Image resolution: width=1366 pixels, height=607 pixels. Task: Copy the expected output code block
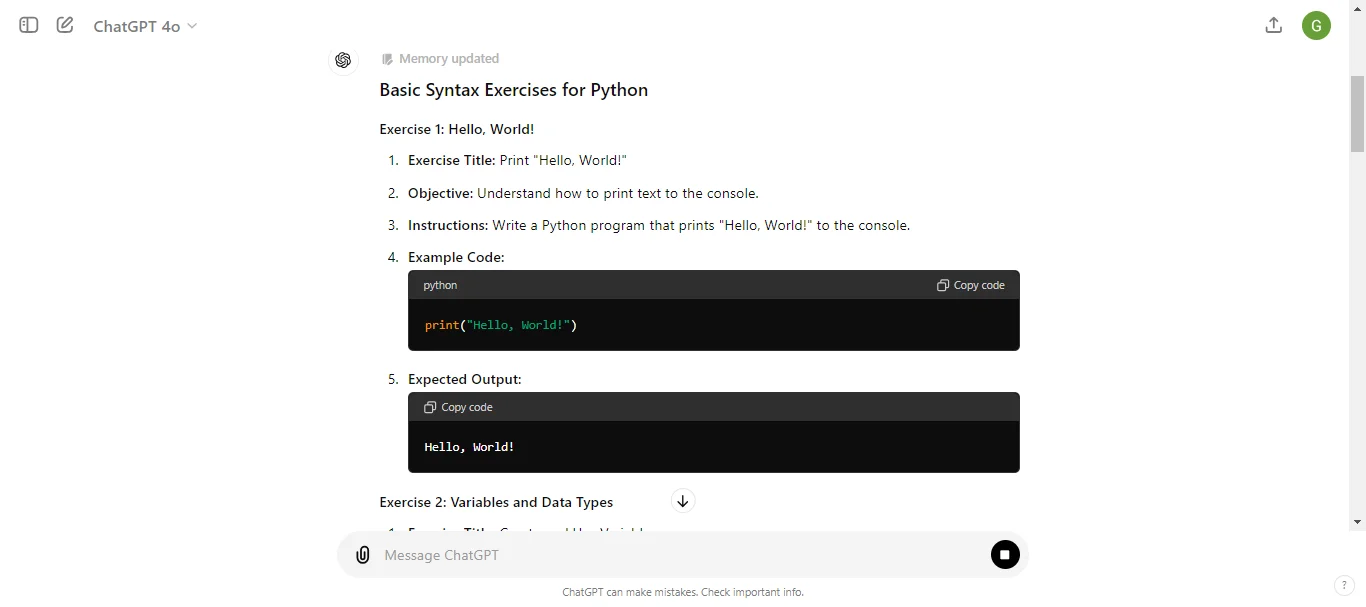pyautogui.click(x=457, y=407)
